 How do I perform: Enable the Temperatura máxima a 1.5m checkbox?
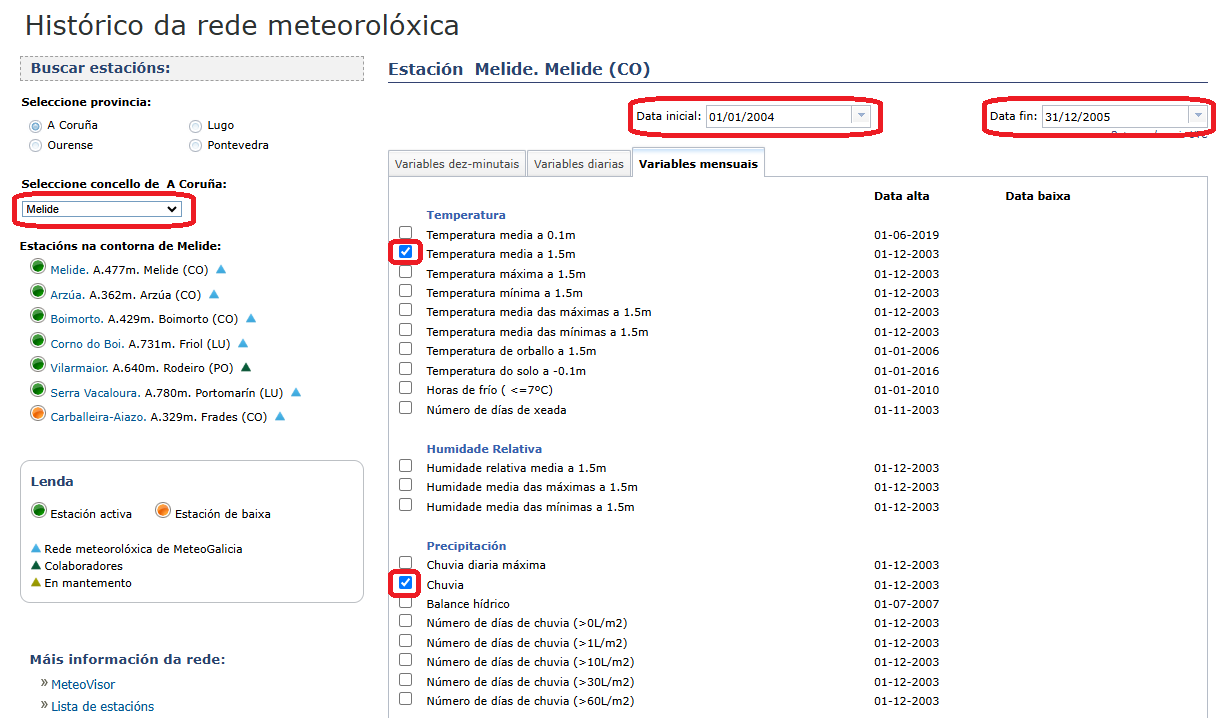tap(405, 272)
